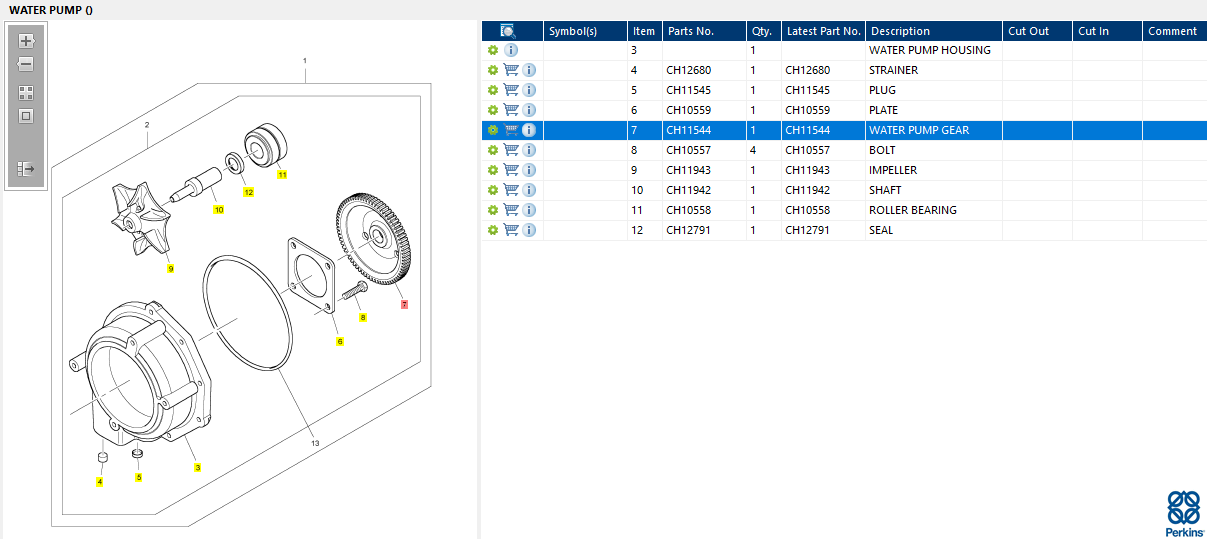This screenshot has width=1207, height=539.
Task: Select the SHAFT CH11942 row
Action: [885, 190]
